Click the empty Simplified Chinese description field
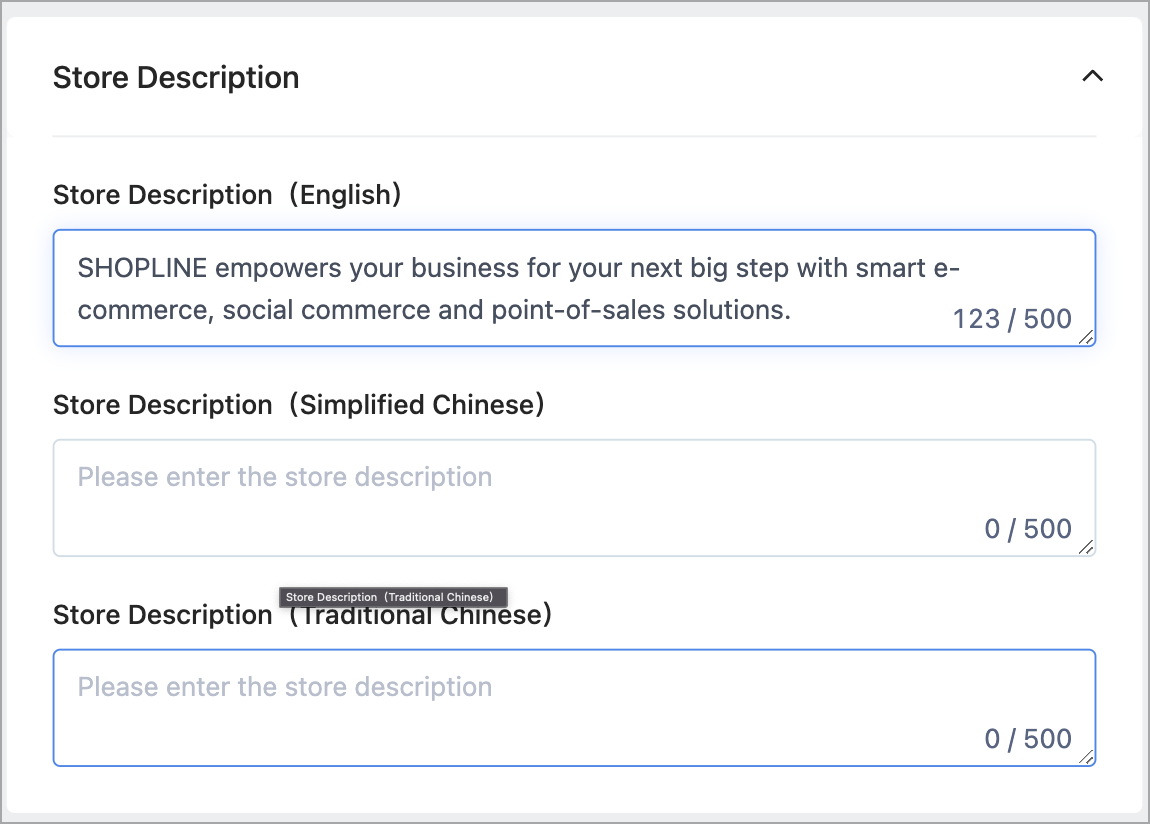 [574, 498]
